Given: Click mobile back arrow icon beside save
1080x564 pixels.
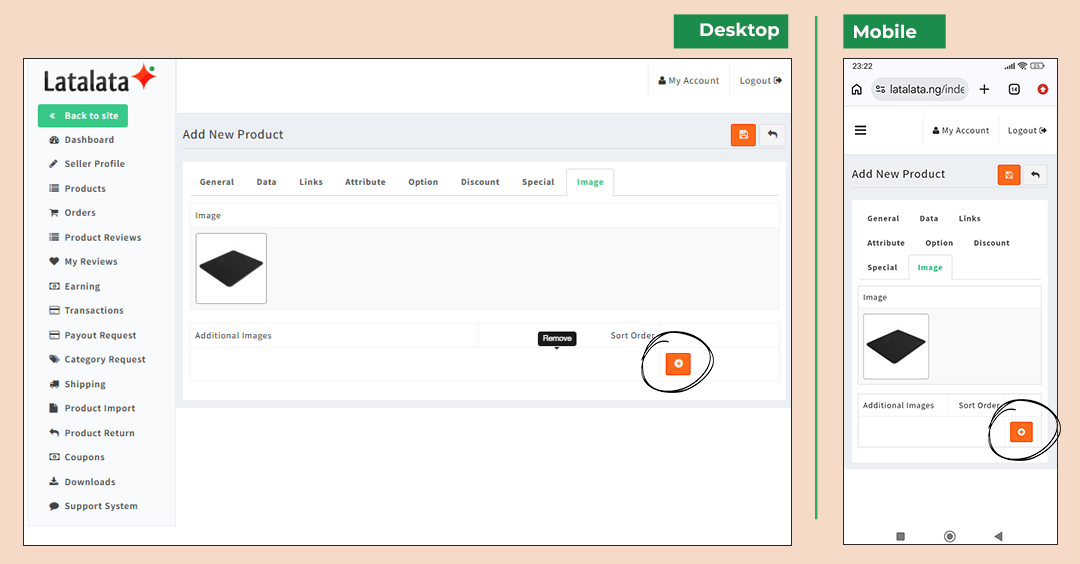Looking at the screenshot, I should point(1035,175).
